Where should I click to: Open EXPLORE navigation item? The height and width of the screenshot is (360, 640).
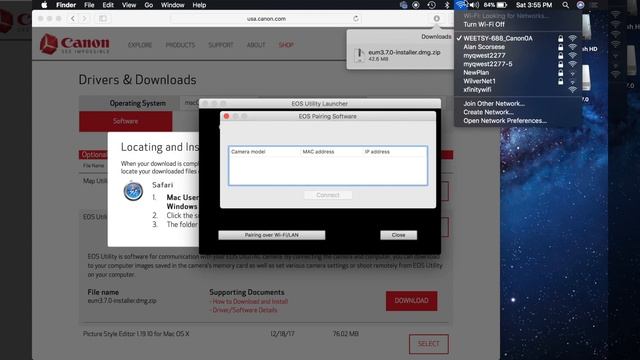point(140,45)
